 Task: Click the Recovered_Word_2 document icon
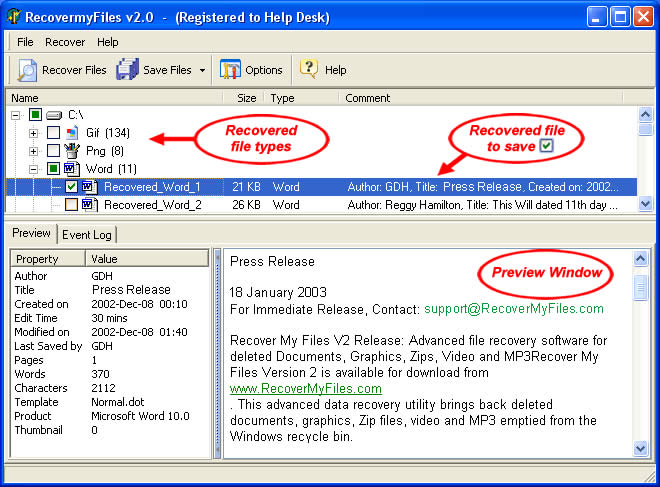[90, 205]
